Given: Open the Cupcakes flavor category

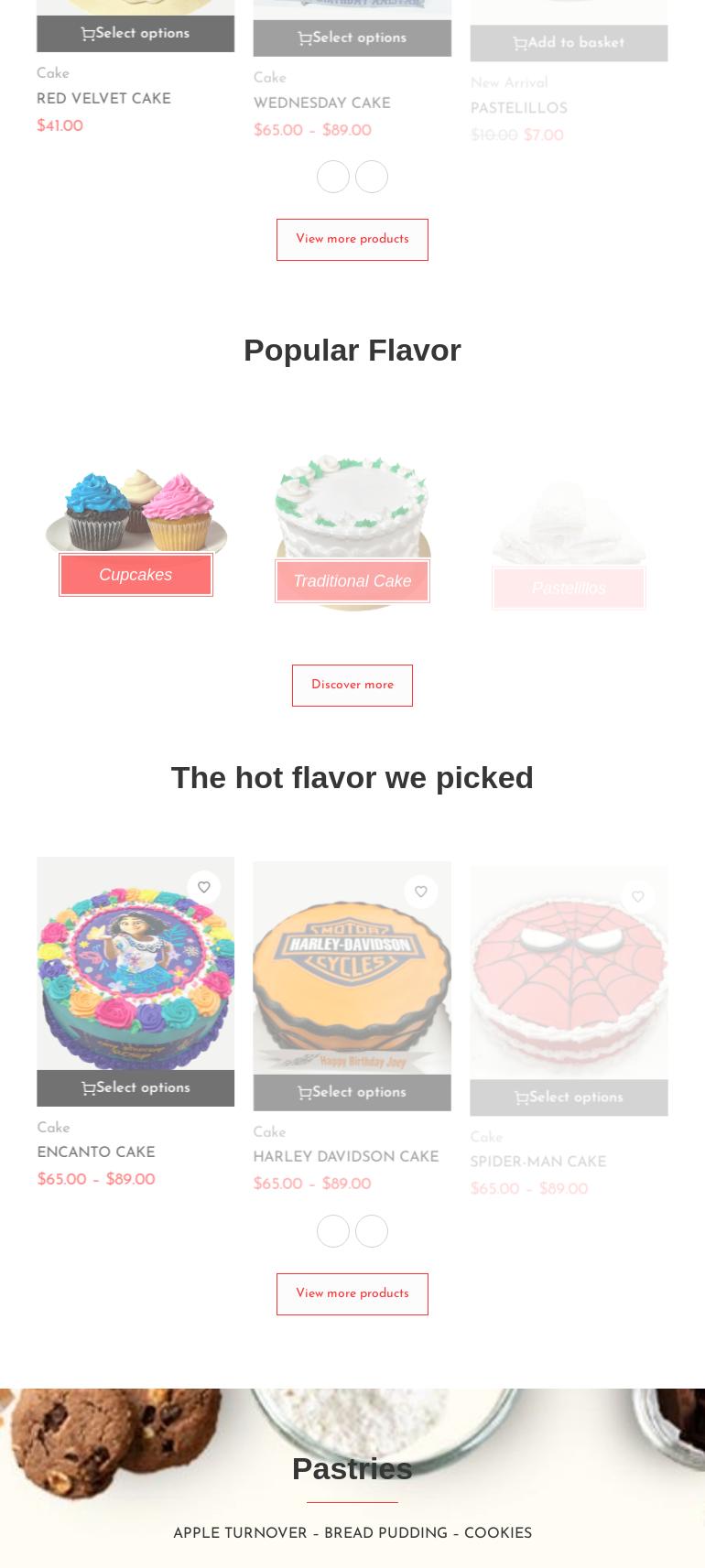Looking at the screenshot, I should click(x=136, y=575).
